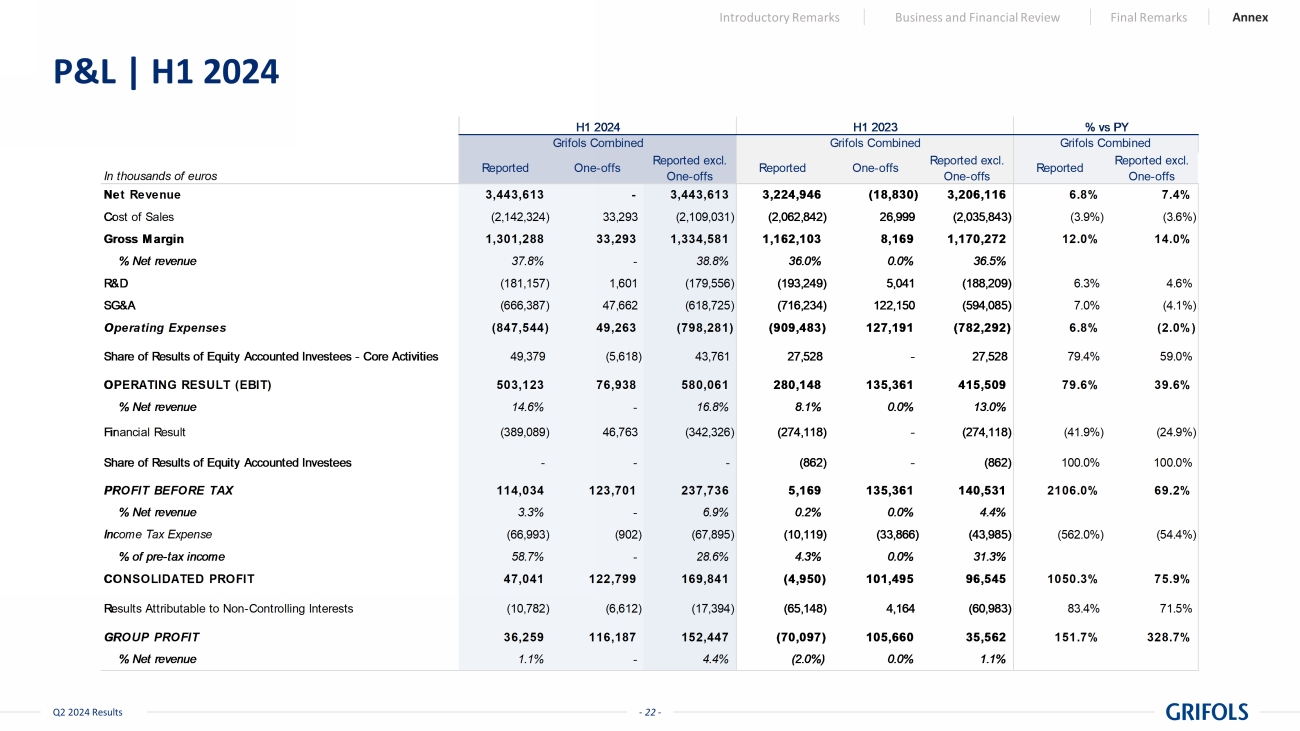Screen dimensions: 1300x731
Task: Select the Income Tax Expense row label
Action: [x=157, y=534]
